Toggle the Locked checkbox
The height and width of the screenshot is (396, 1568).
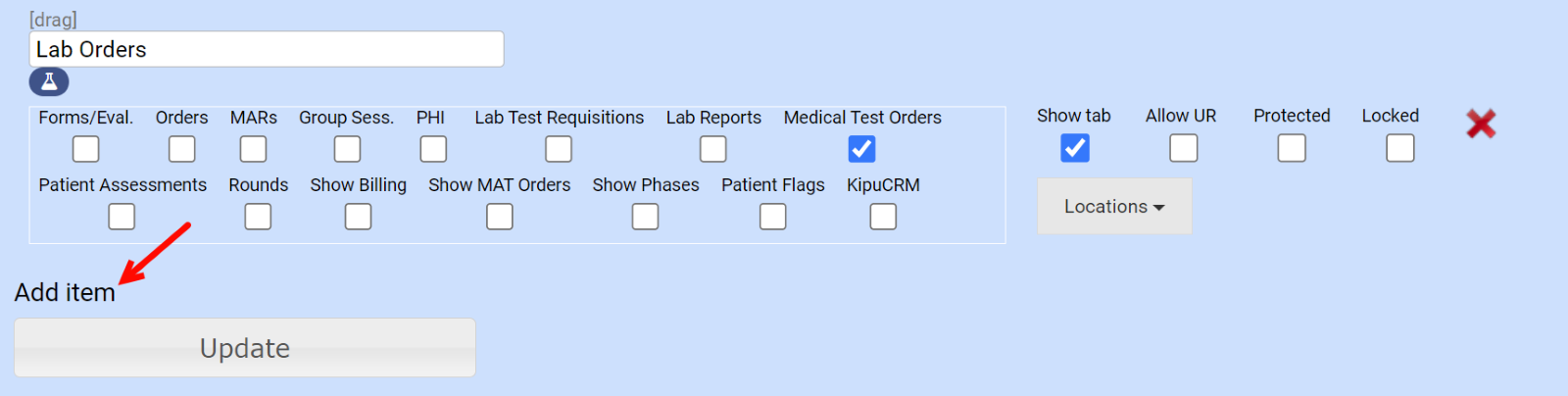click(1400, 148)
